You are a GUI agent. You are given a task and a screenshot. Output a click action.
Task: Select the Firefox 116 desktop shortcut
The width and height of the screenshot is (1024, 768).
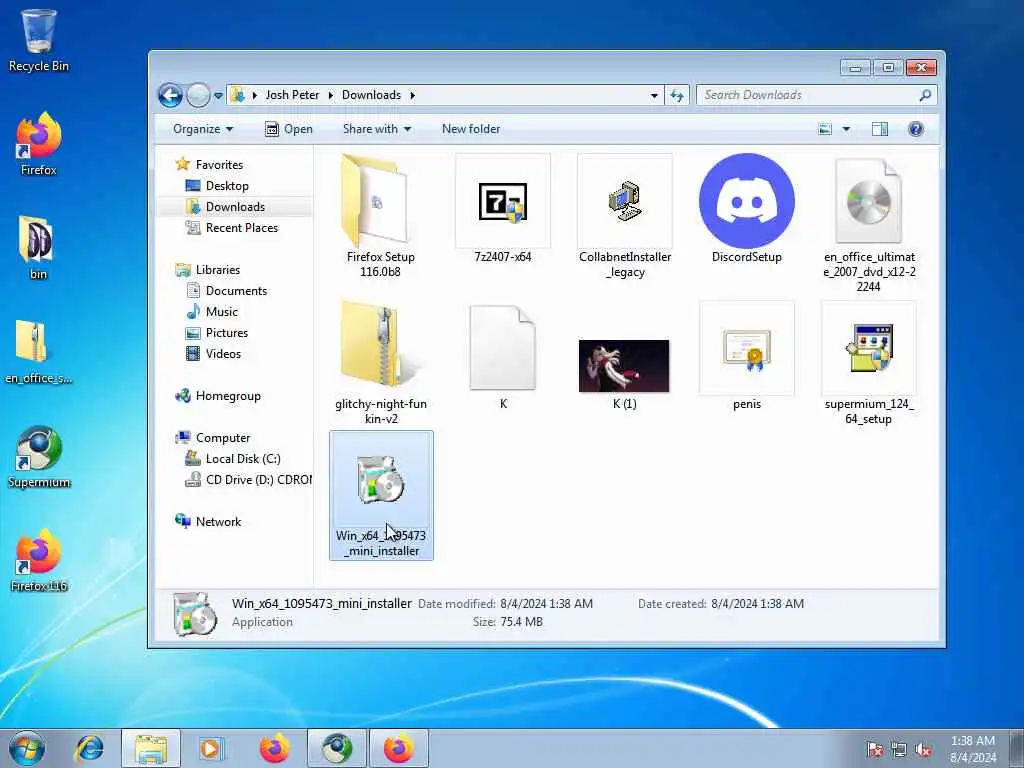[39, 560]
